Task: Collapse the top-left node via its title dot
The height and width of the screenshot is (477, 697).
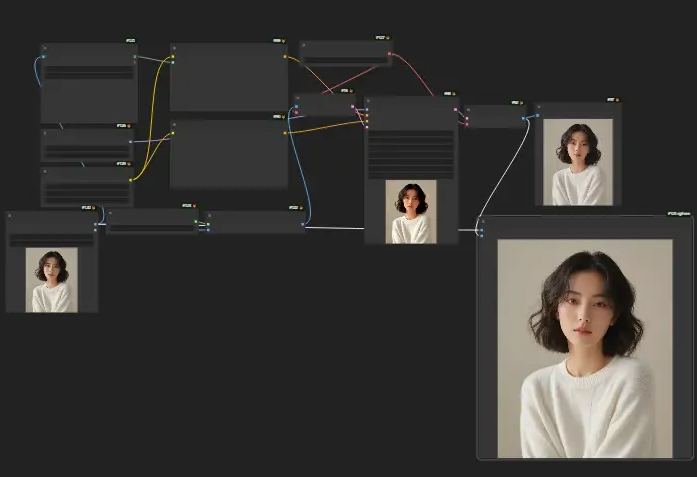Action: tap(45, 48)
